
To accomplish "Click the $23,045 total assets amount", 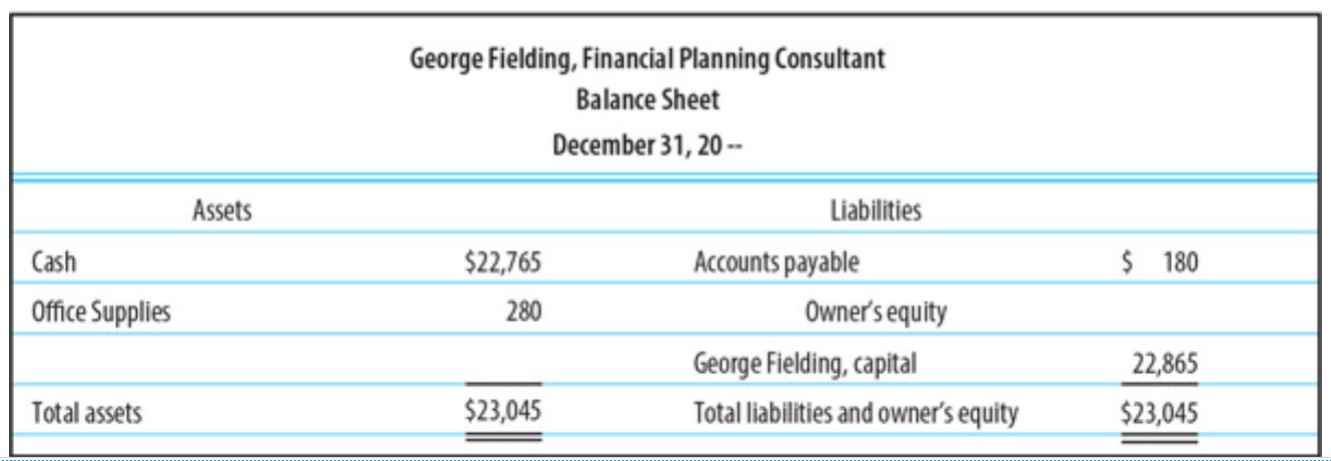I will (500, 410).
